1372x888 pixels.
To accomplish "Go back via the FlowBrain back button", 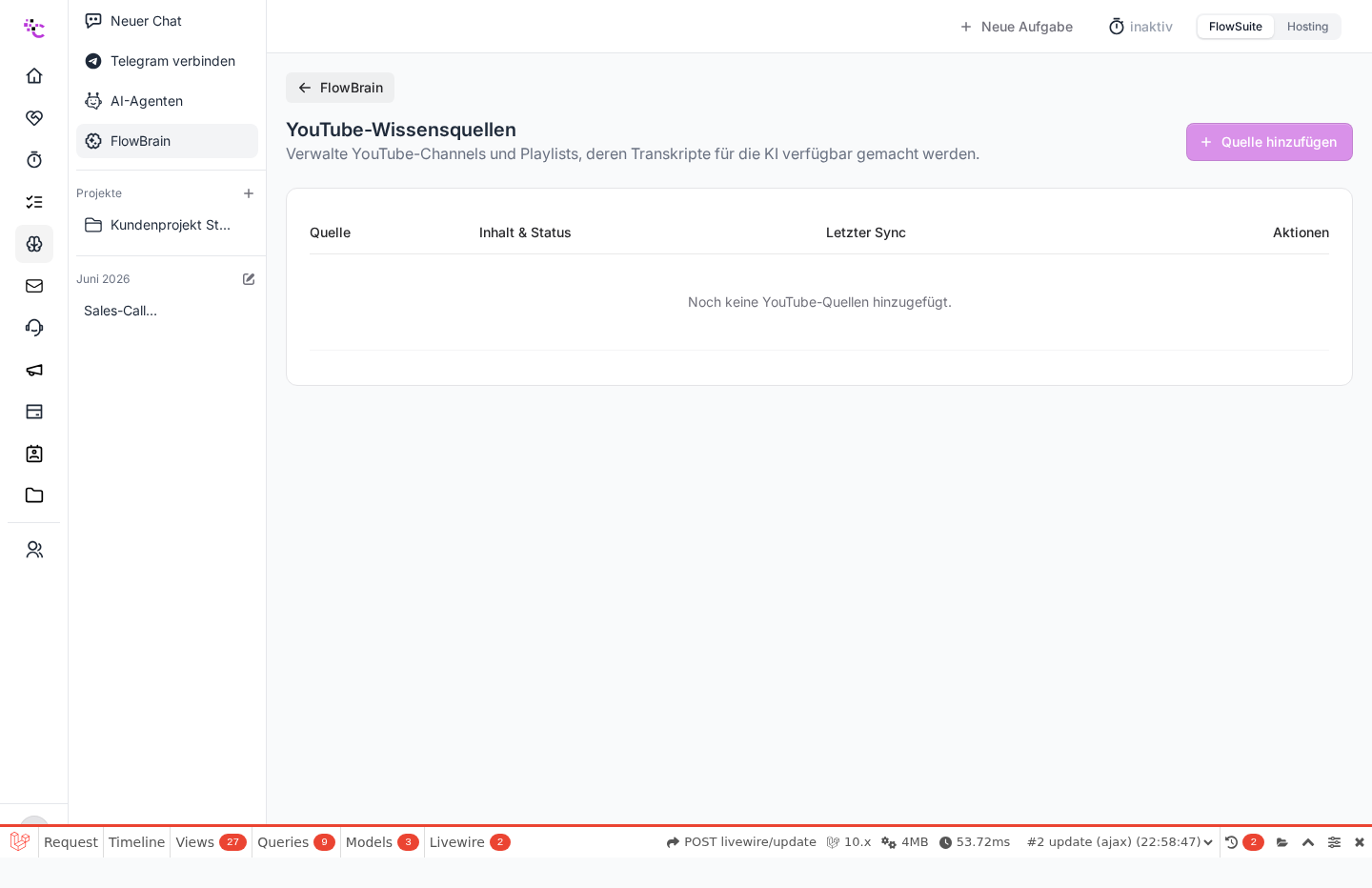I will [340, 88].
